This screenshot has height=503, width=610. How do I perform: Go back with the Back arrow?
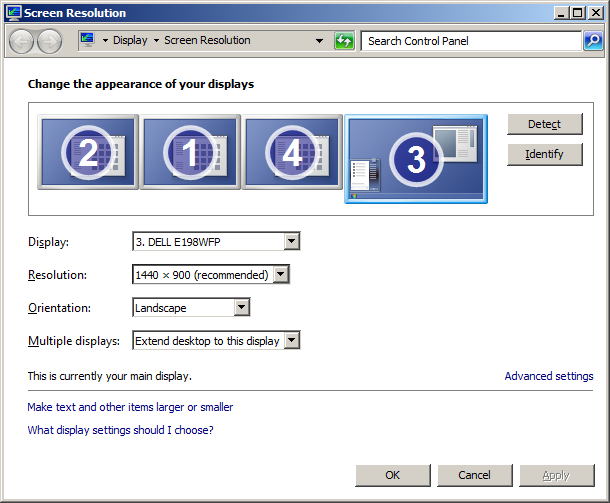pyautogui.click(x=21, y=41)
